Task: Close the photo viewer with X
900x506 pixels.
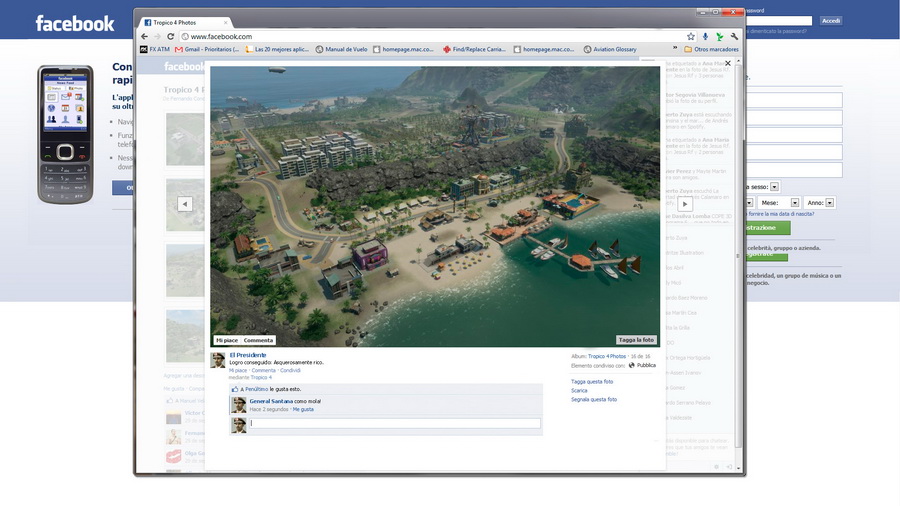Action: tap(728, 63)
